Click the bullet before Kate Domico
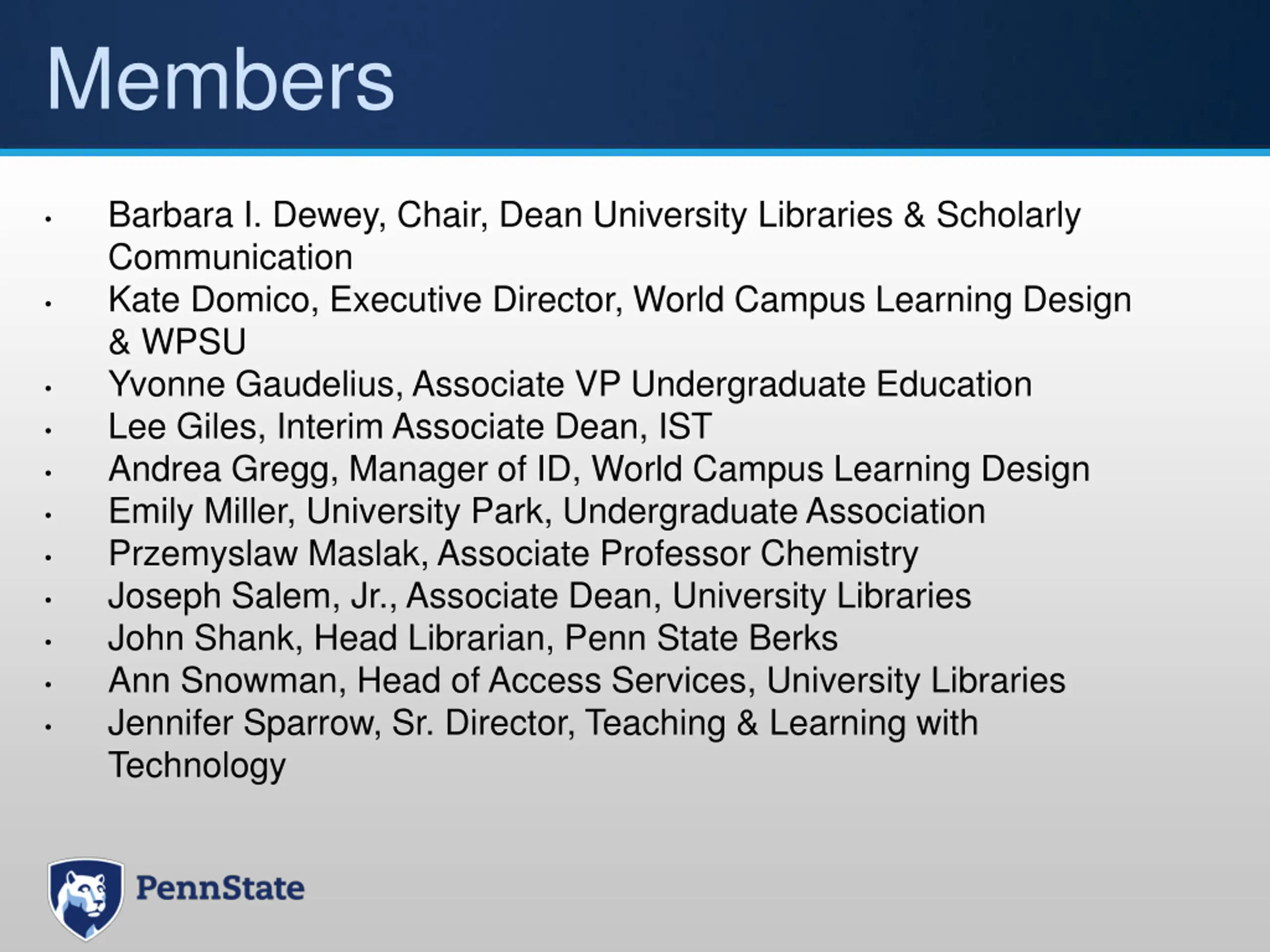Image resolution: width=1270 pixels, height=952 pixels. coord(48,303)
